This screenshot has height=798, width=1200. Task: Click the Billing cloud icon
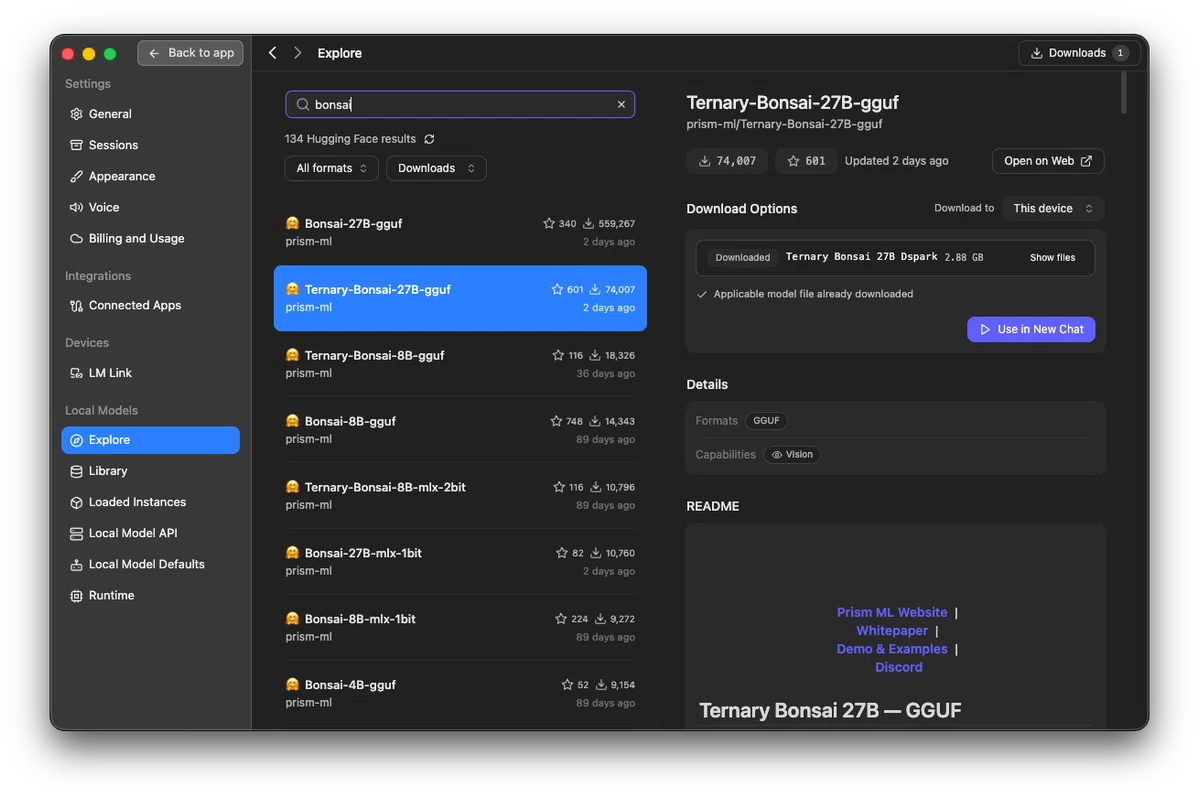pos(76,238)
